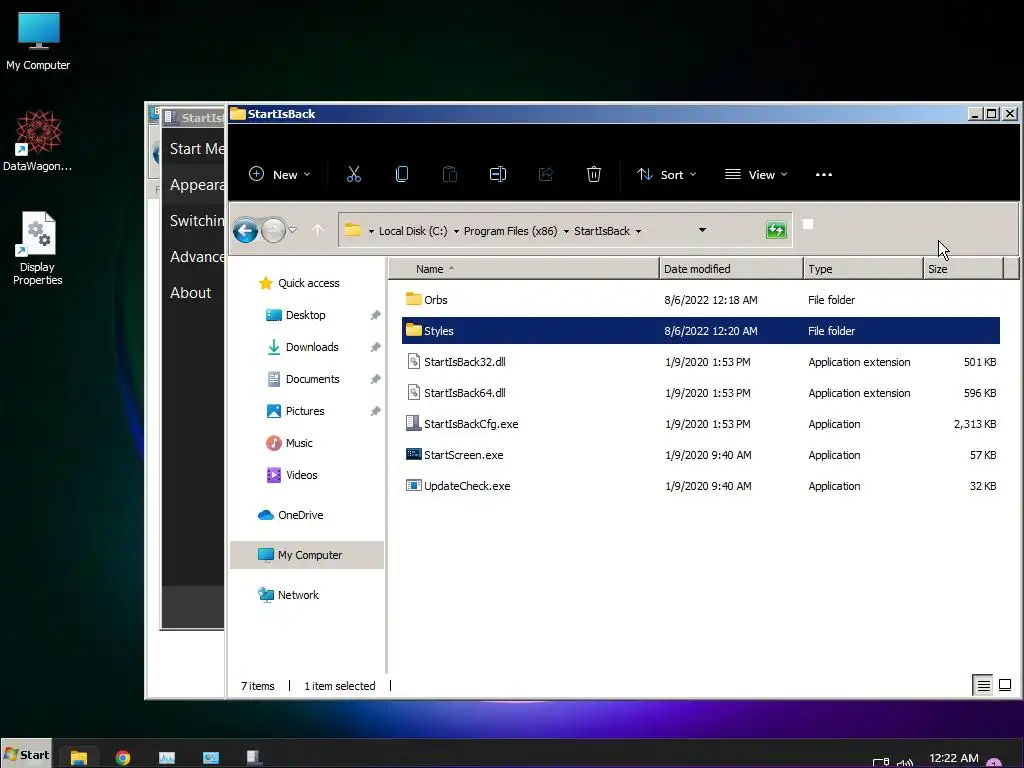Click the Paste icon in toolbar
Viewport: 1024px width, 768px height.
coord(450,174)
